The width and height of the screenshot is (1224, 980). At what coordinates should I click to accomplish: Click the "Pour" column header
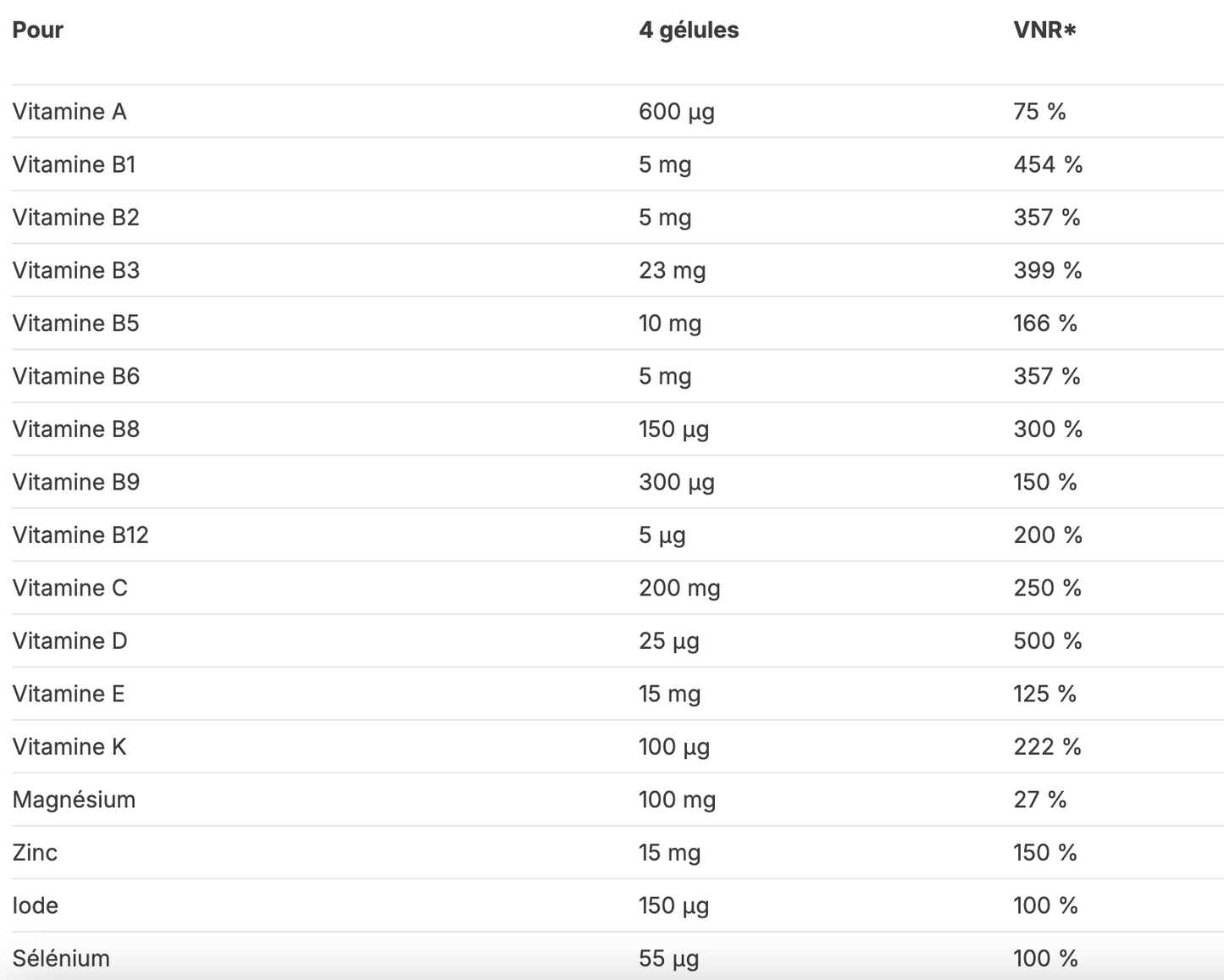38,30
